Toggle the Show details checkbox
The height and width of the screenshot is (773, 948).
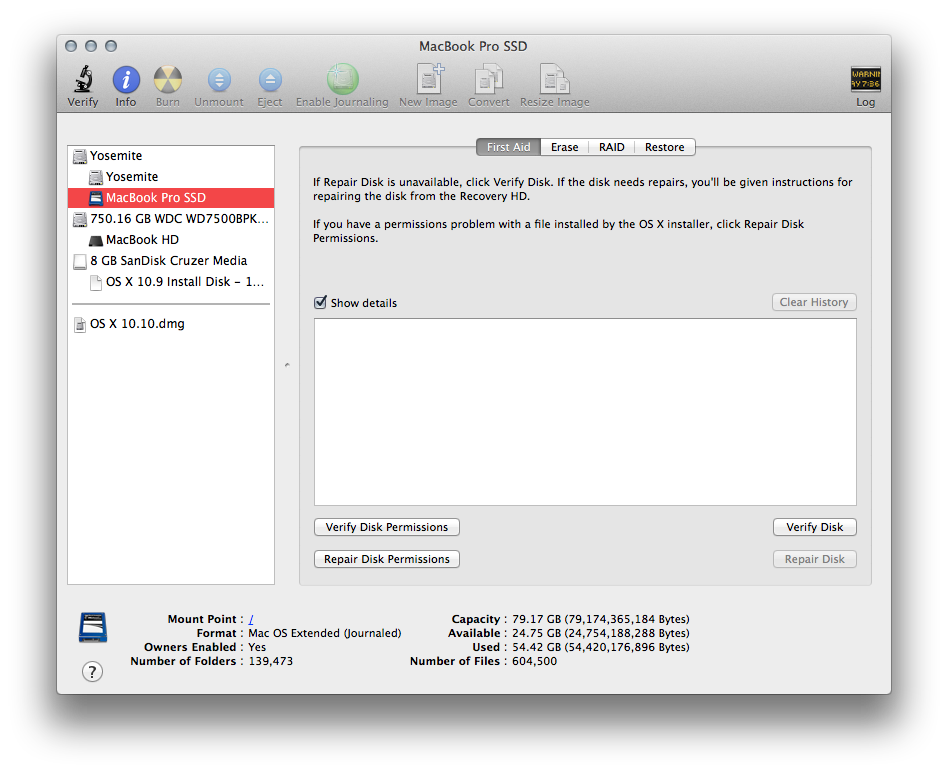(320, 302)
